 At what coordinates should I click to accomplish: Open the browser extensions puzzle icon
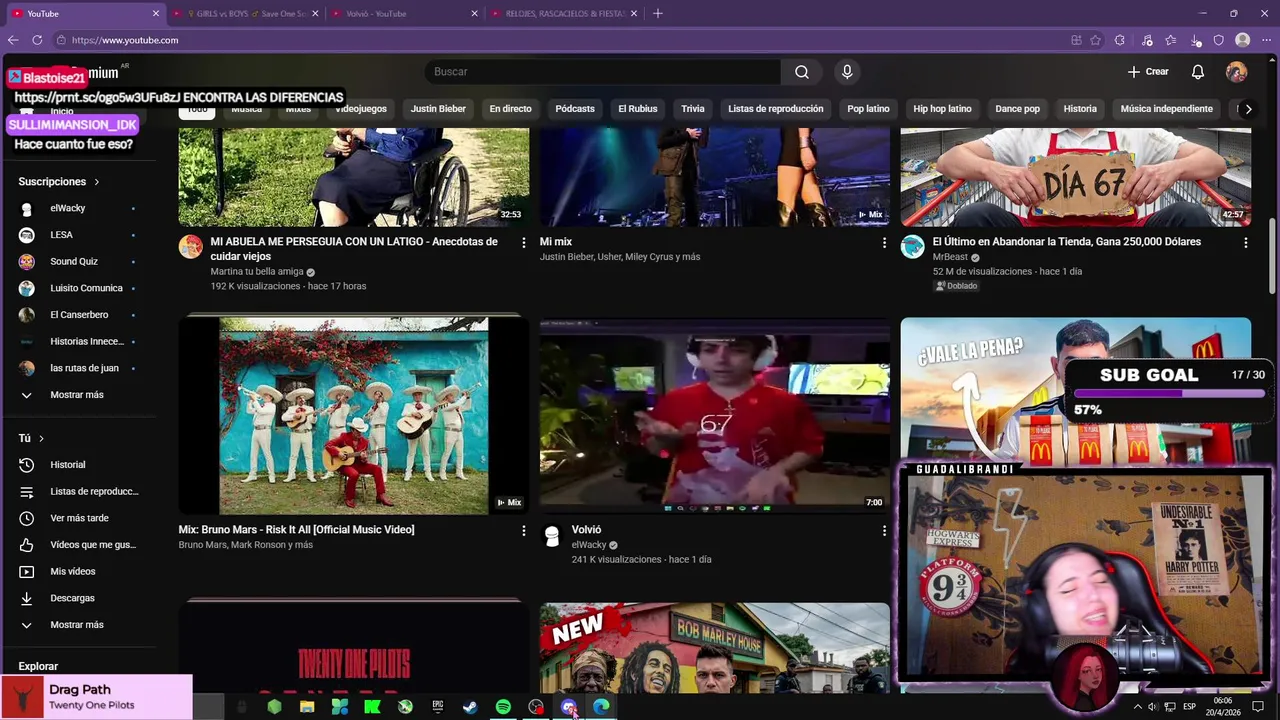(x=1120, y=40)
